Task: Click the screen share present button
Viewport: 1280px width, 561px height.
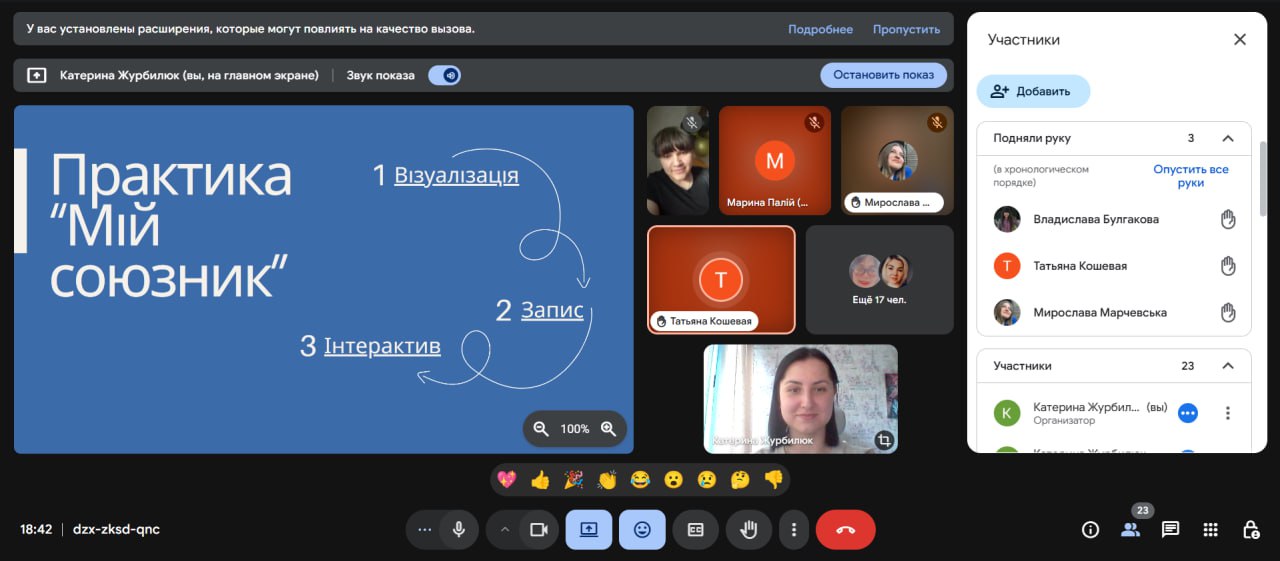Action: coord(589,530)
